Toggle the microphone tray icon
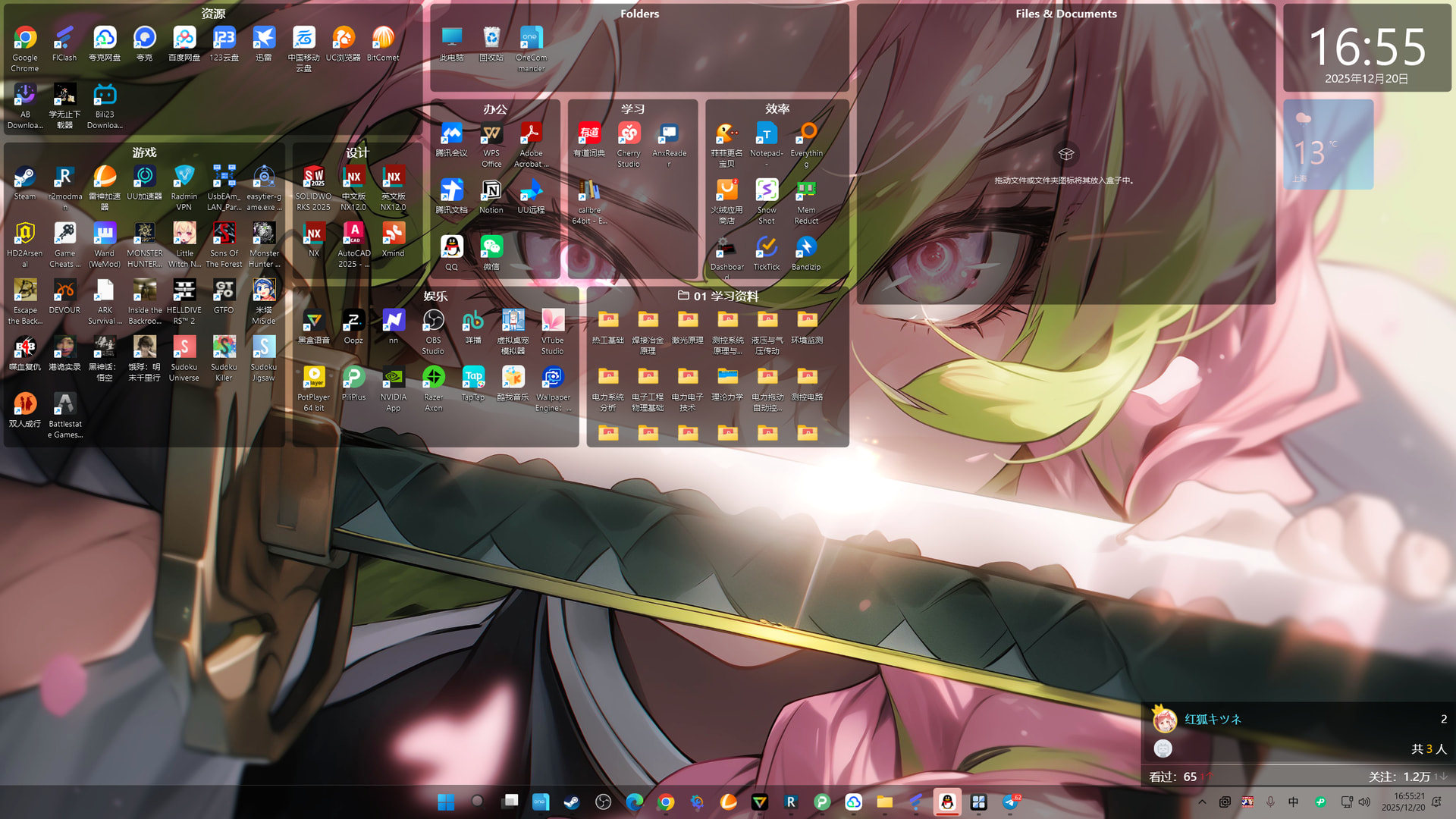 click(1270, 802)
